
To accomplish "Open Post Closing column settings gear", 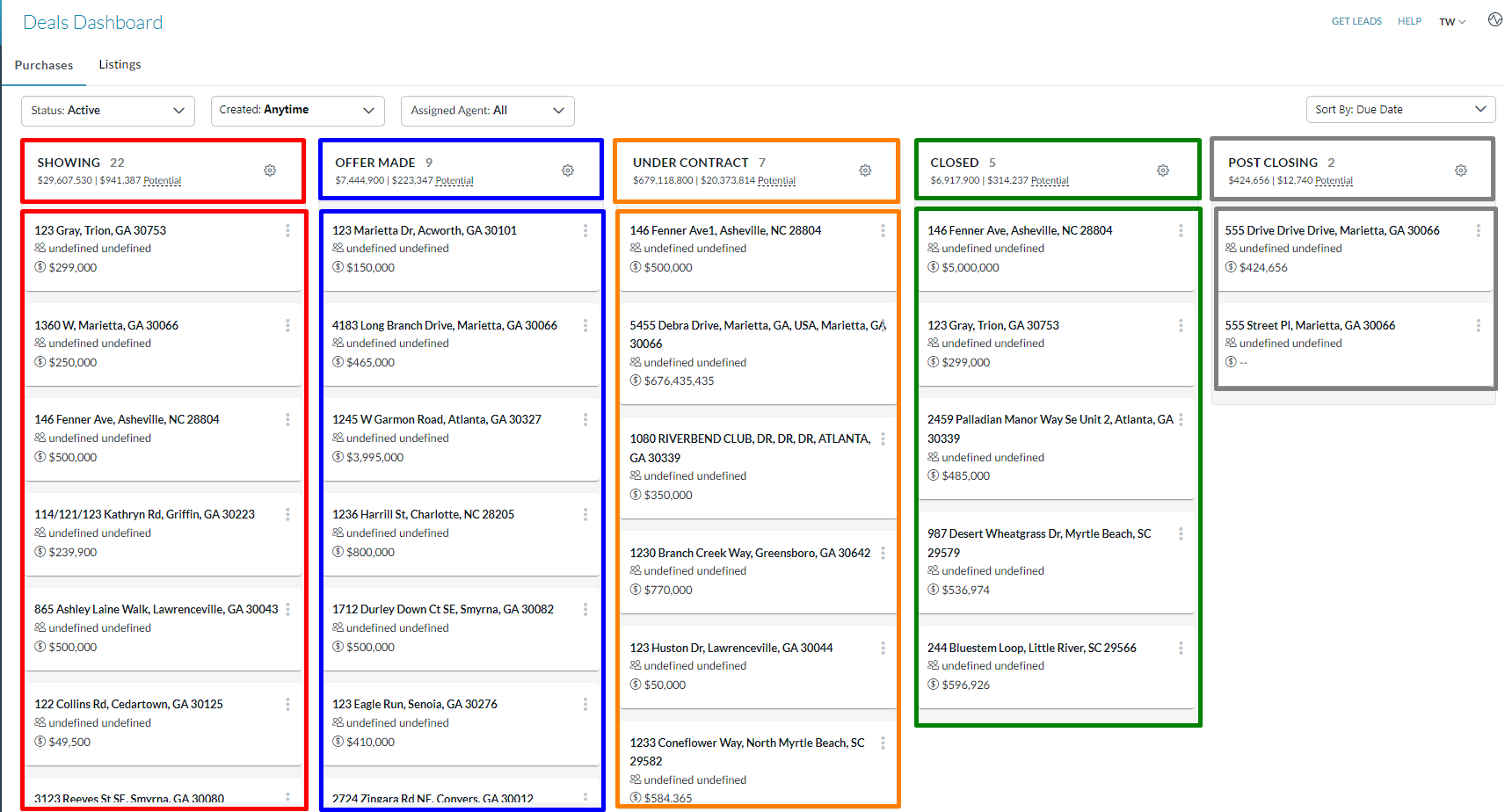I will (1460, 170).
